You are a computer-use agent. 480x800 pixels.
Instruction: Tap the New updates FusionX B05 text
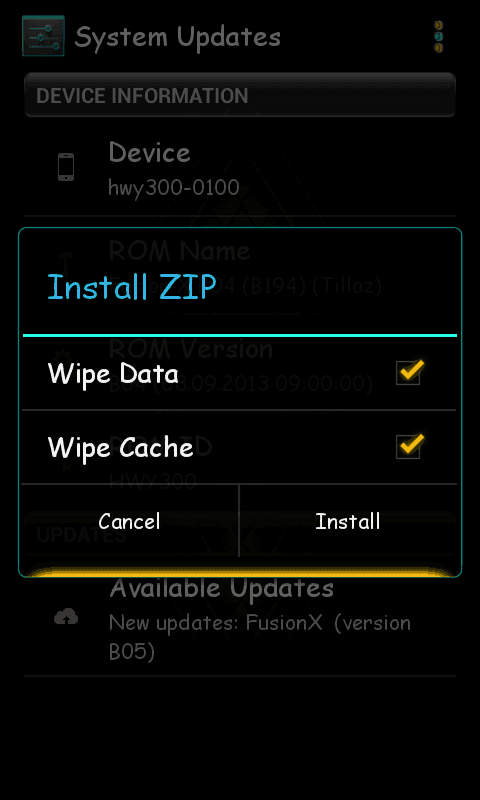coord(260,637)
